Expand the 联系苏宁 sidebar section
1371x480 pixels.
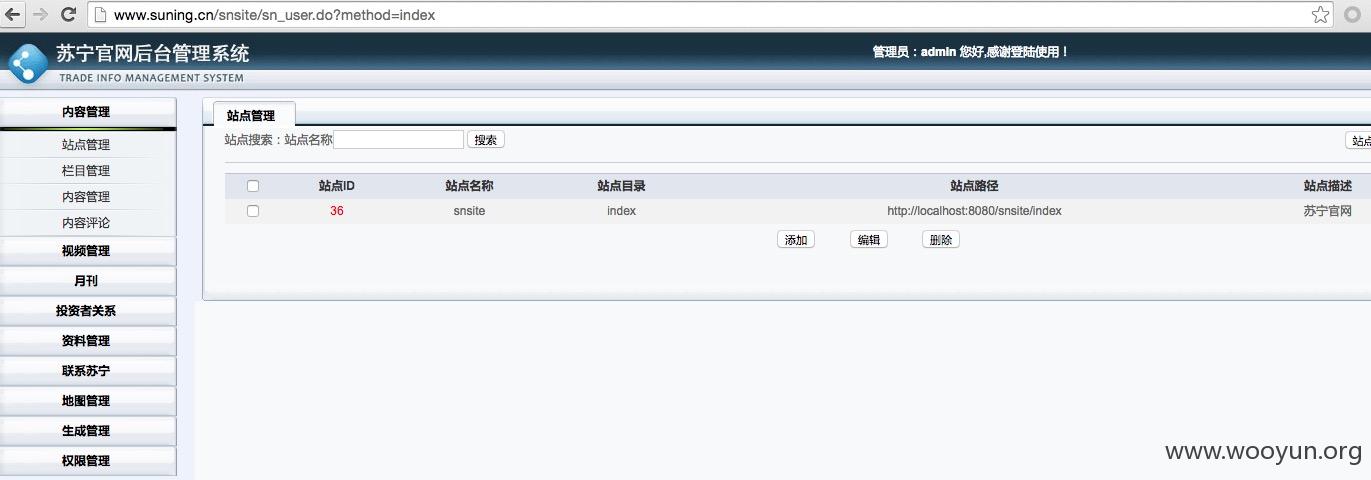tap(88, 371)
